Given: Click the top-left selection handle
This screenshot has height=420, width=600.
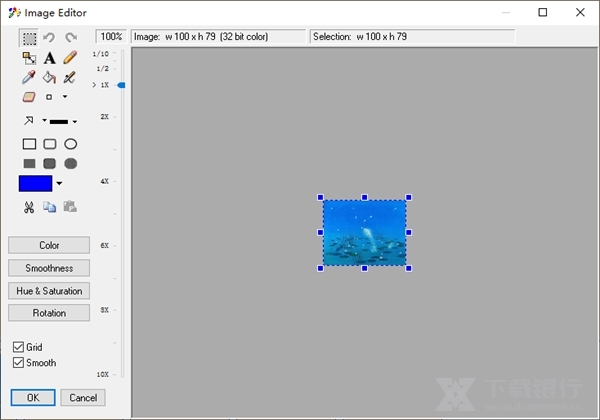Looking at the screenshot, I should pos(320,197).
